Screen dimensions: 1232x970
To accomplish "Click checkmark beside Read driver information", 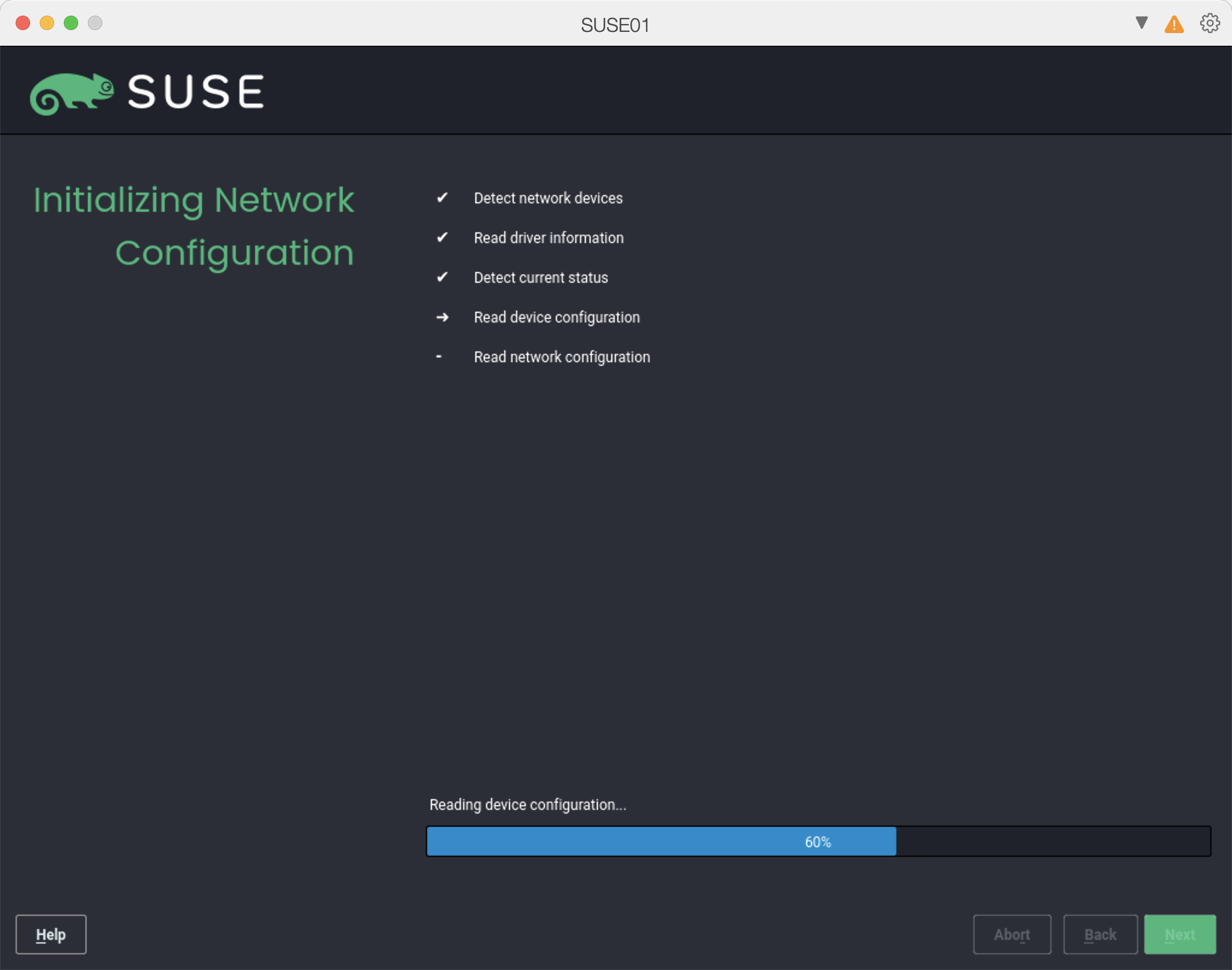I will pos(442,237).
